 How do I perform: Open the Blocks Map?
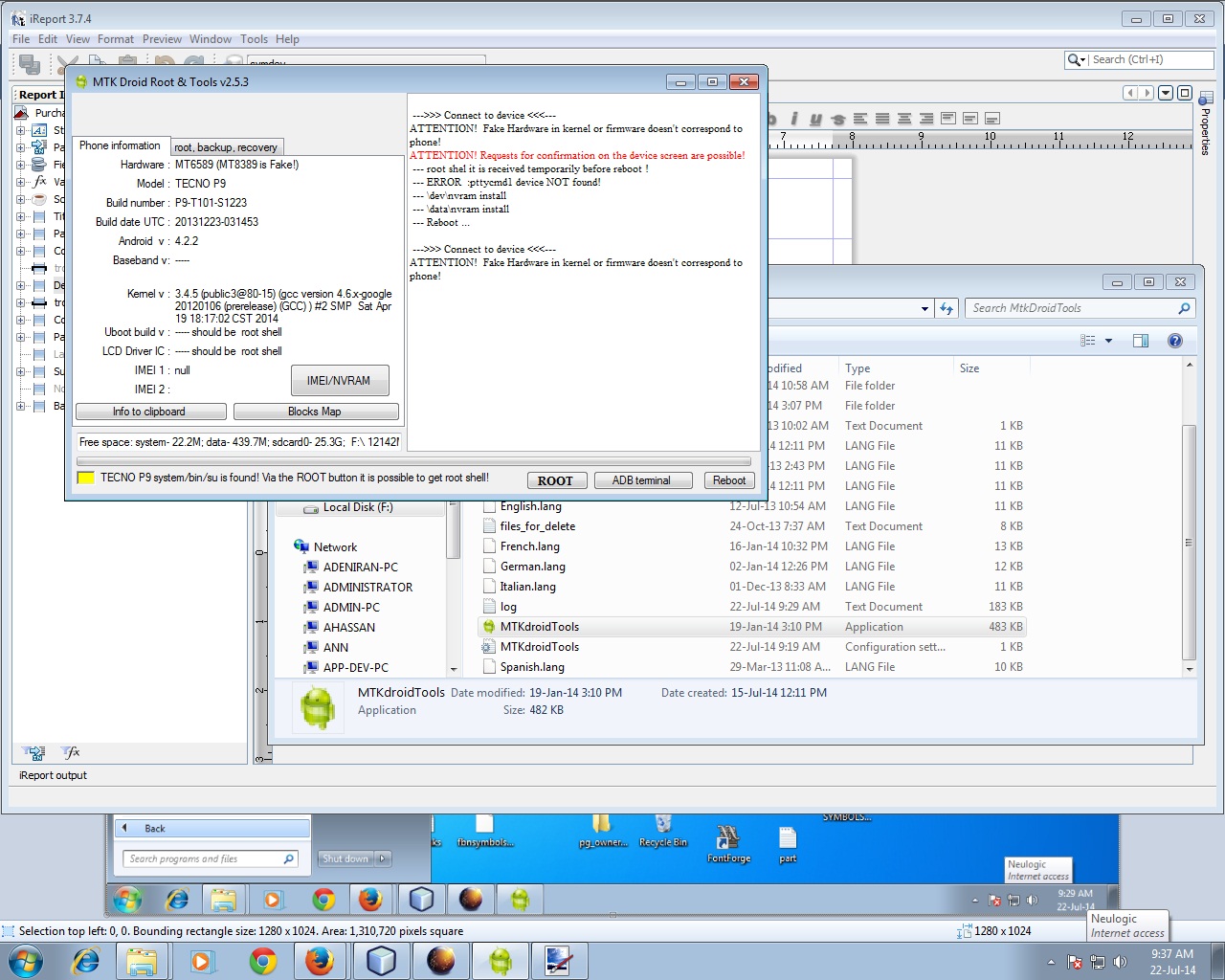coord(315,412)
